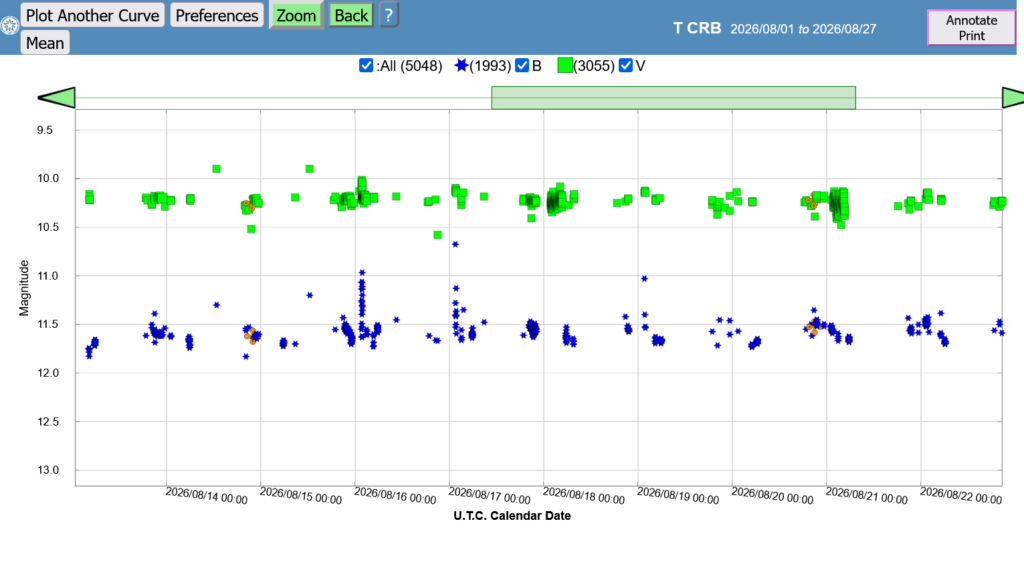Click the 13.0 magnitude tick label
The height and width of the screenshot is (562, 1024).
click(x=48, y=471)
